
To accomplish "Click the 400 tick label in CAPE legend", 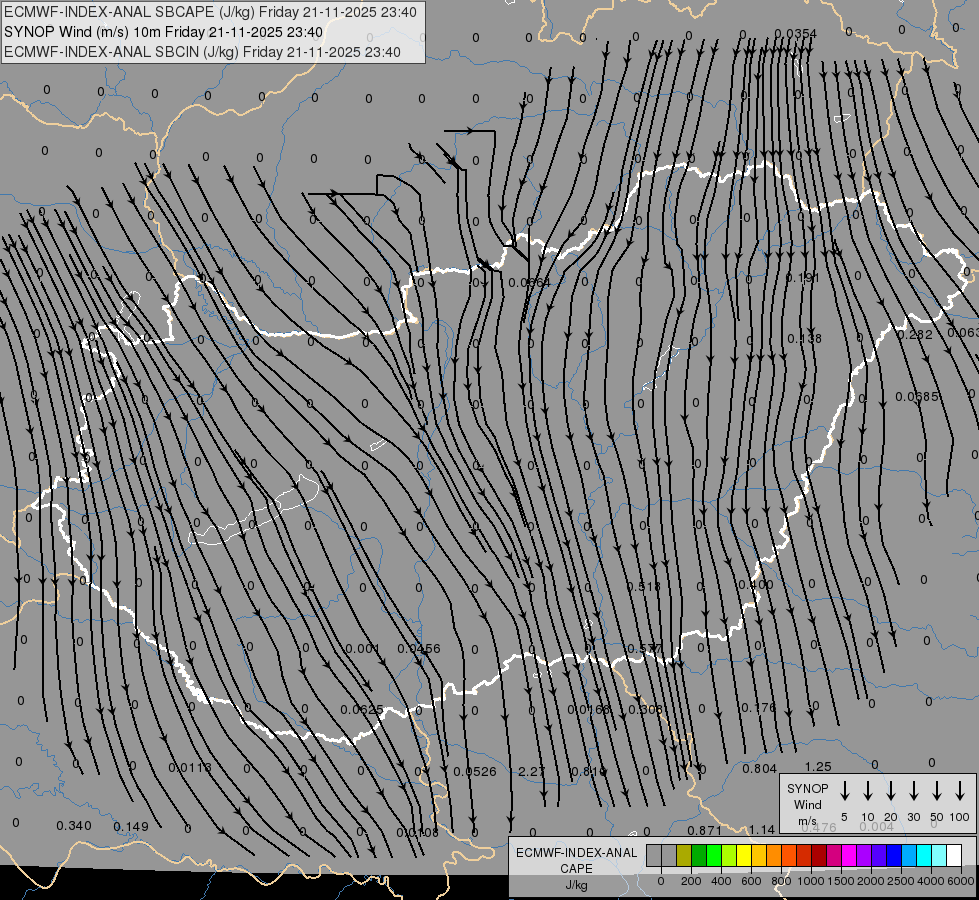I will 721,881.
